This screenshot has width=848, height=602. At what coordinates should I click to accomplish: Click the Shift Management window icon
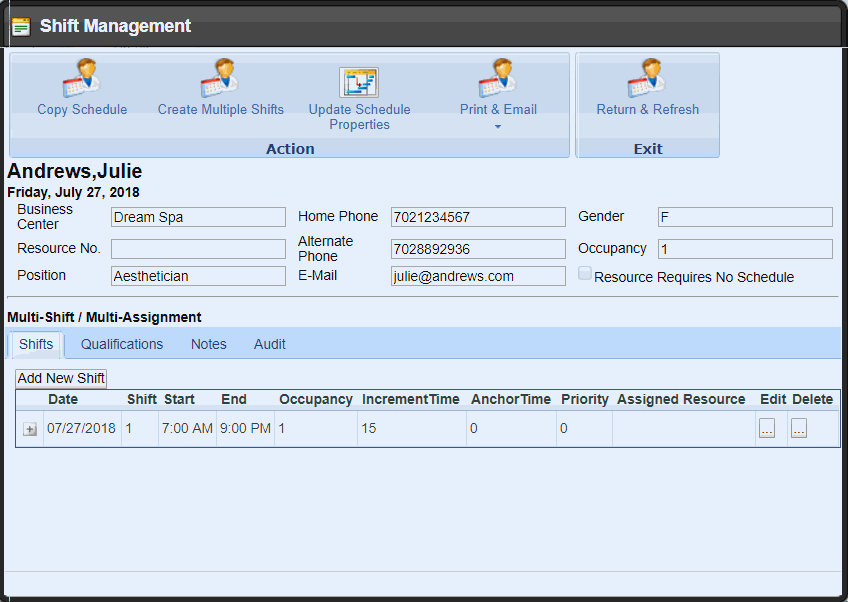coord(21,26)
